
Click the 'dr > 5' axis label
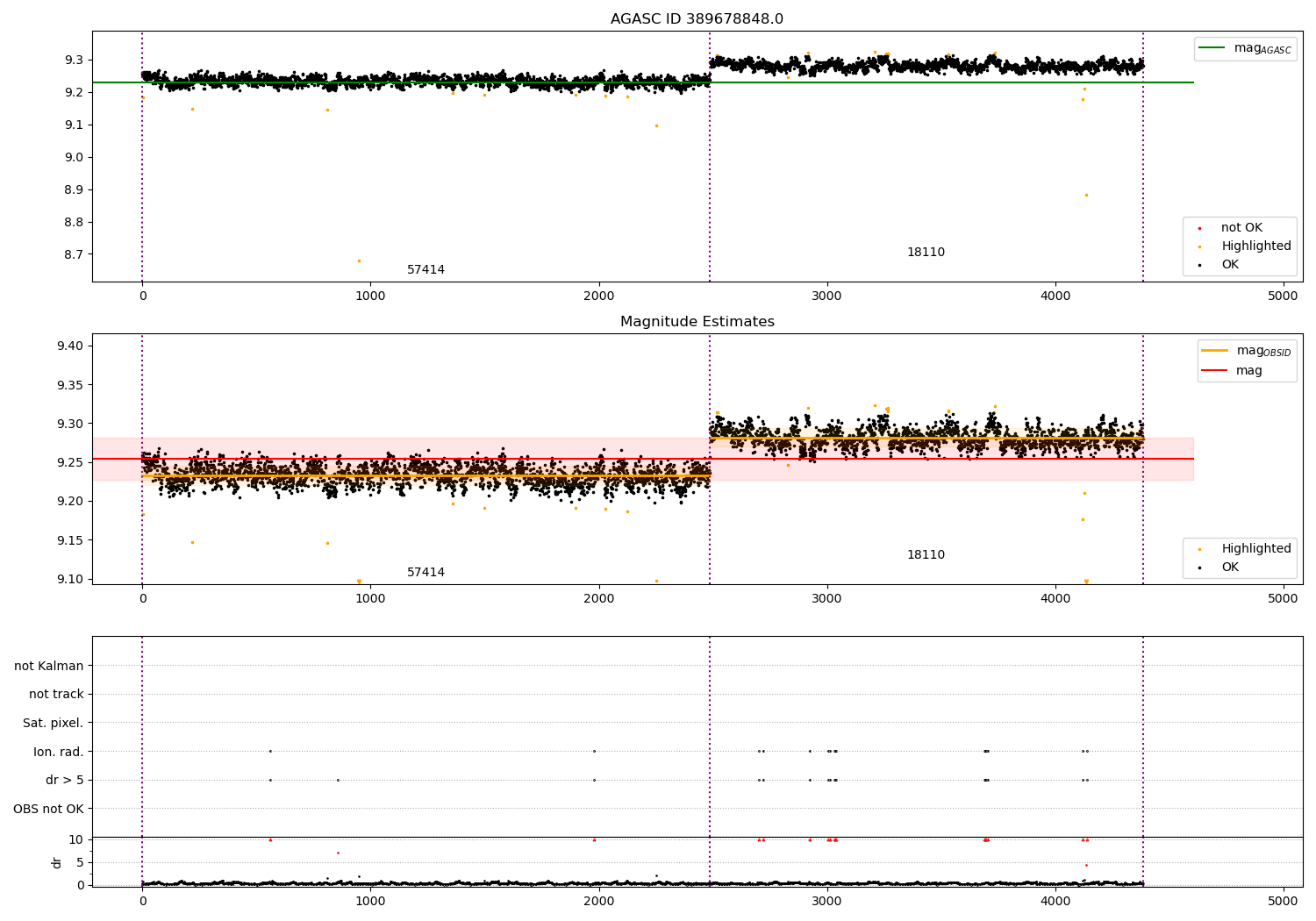click(x=65, y=780)
